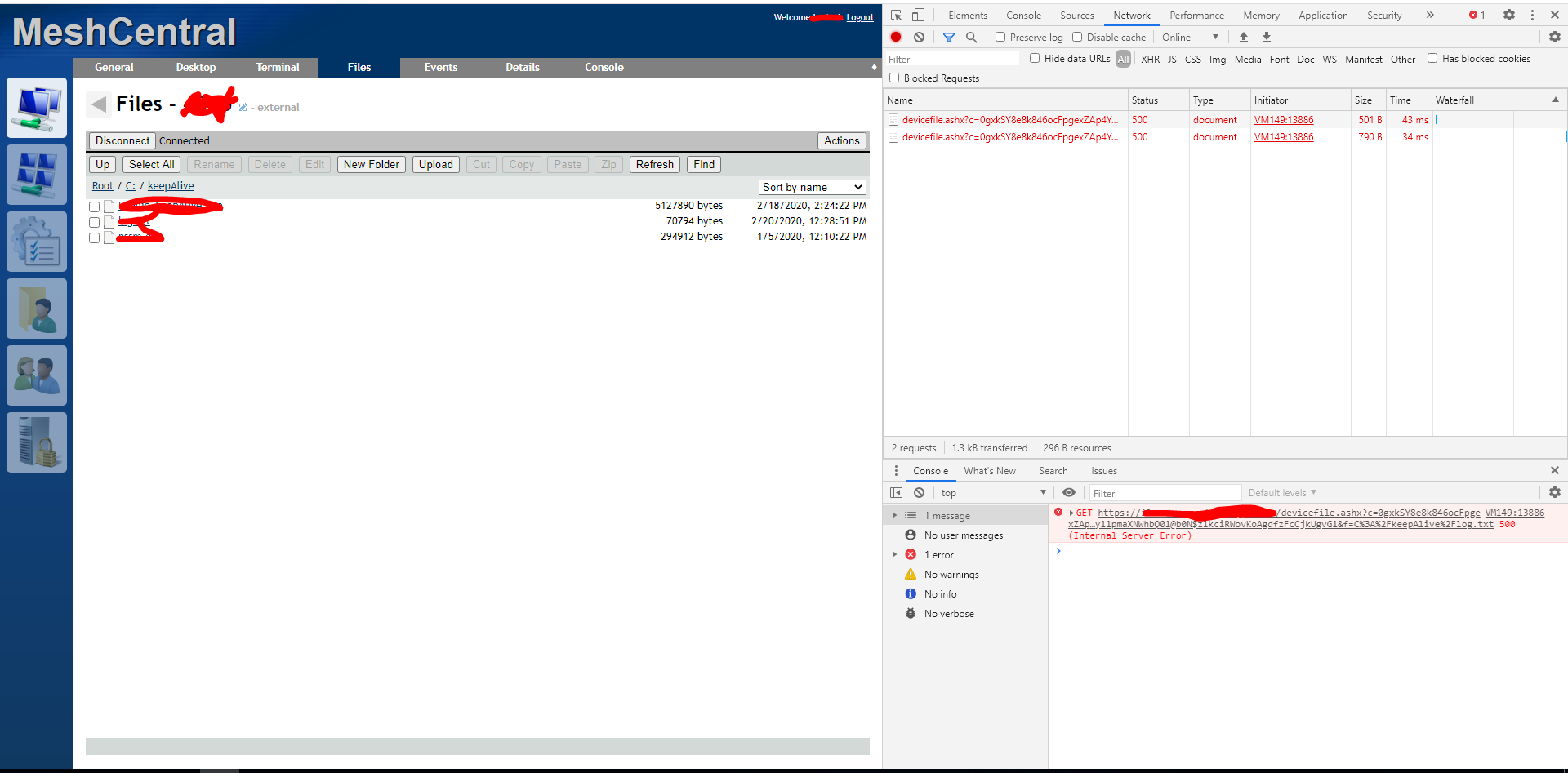
Task: Select the My Server sidebar icon
Action: [37, 442]
